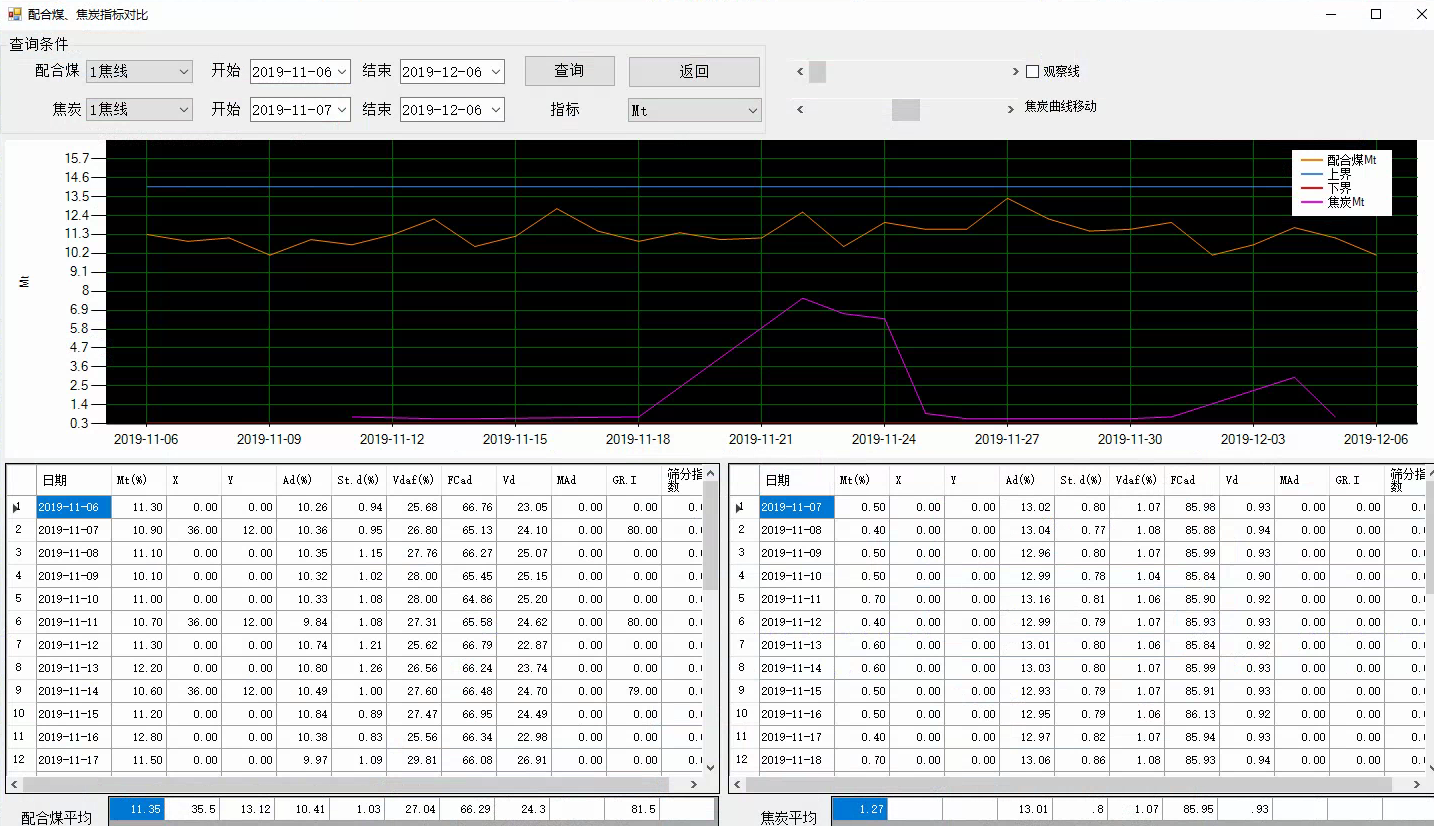Click the left arrow of the 观察线 slider

pyautogui.click(x=800, y=72)
